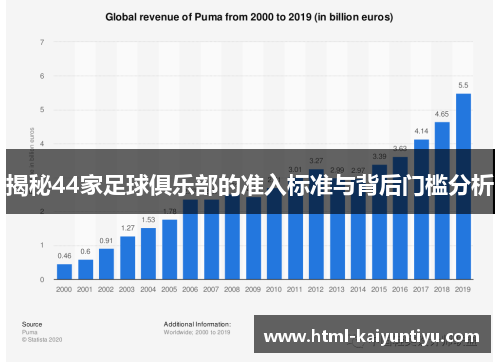Click the y-axis tick label 7
500x362 pixels.
pos(42,42)
